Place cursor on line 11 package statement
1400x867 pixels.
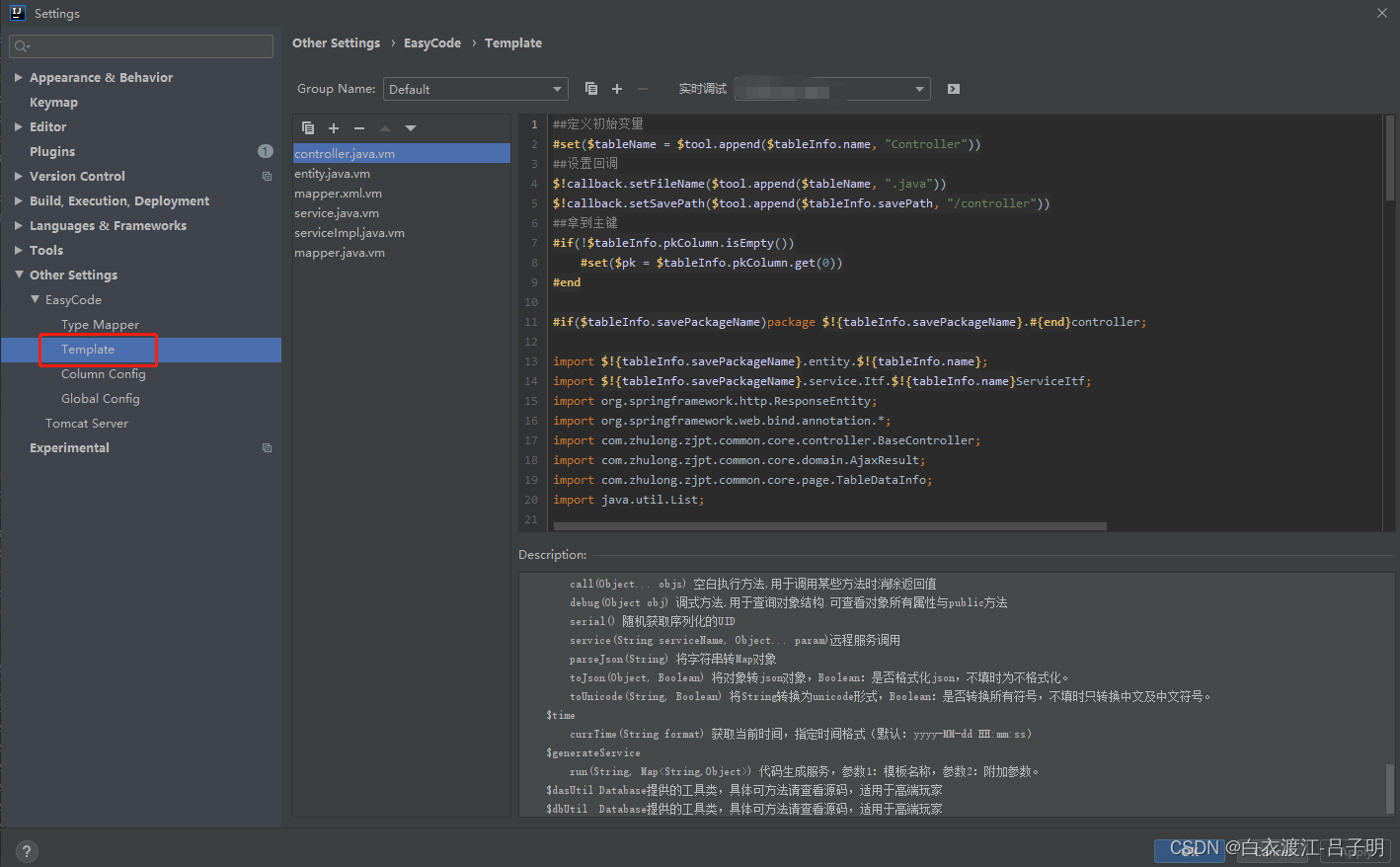[849, 322]
